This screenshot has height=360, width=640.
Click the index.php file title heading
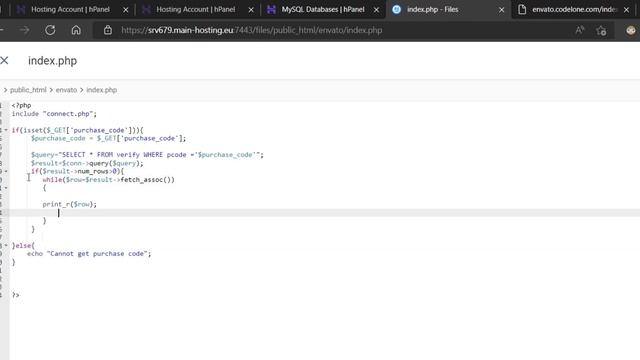52,61
